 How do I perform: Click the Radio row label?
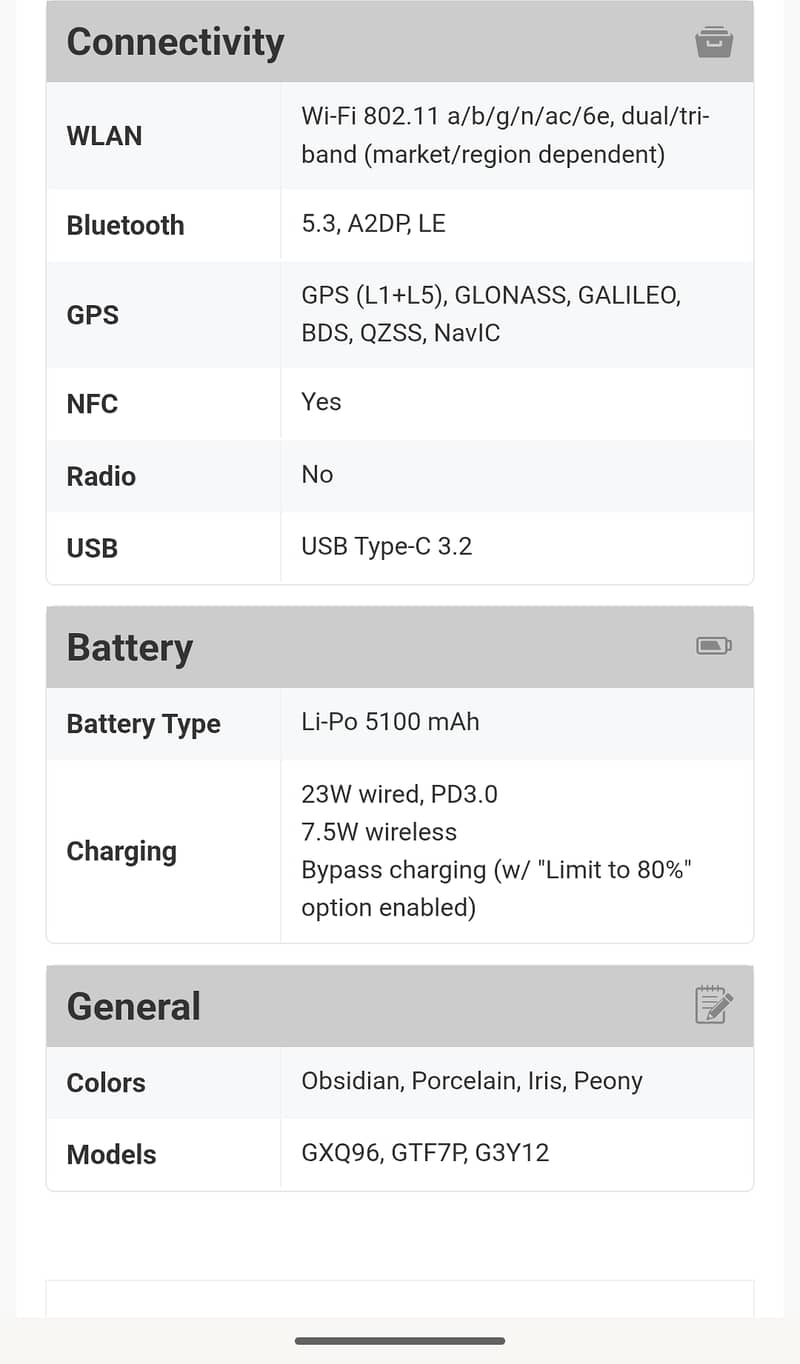tap(101, 476)
